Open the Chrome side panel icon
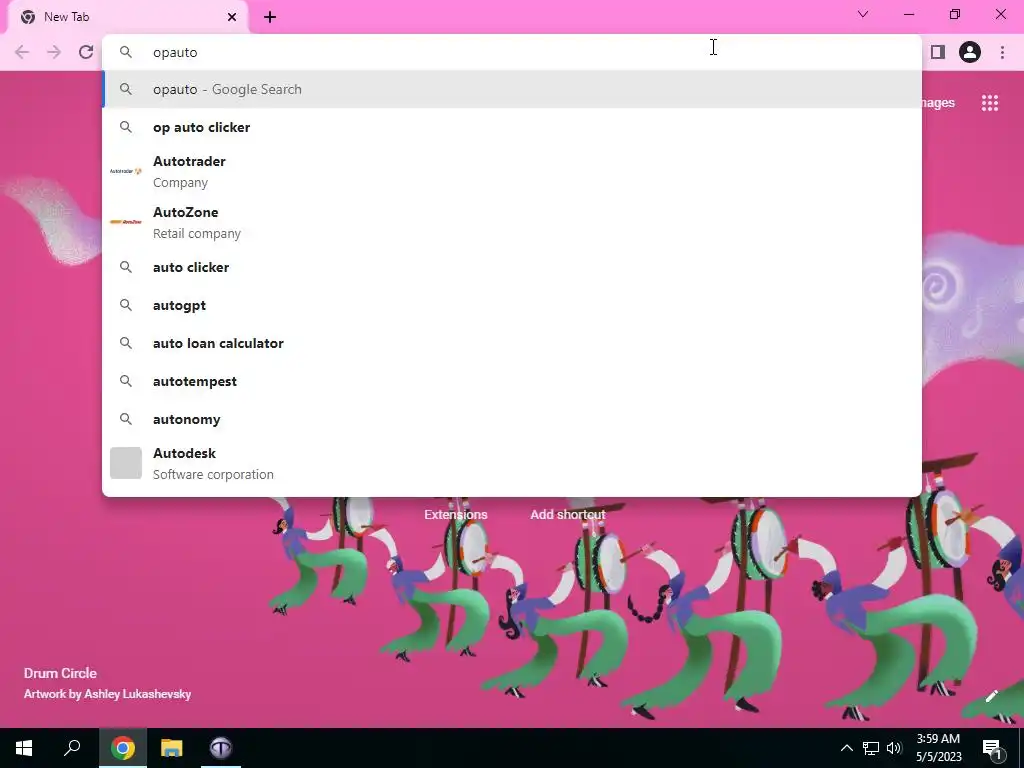 coord(938,52)
